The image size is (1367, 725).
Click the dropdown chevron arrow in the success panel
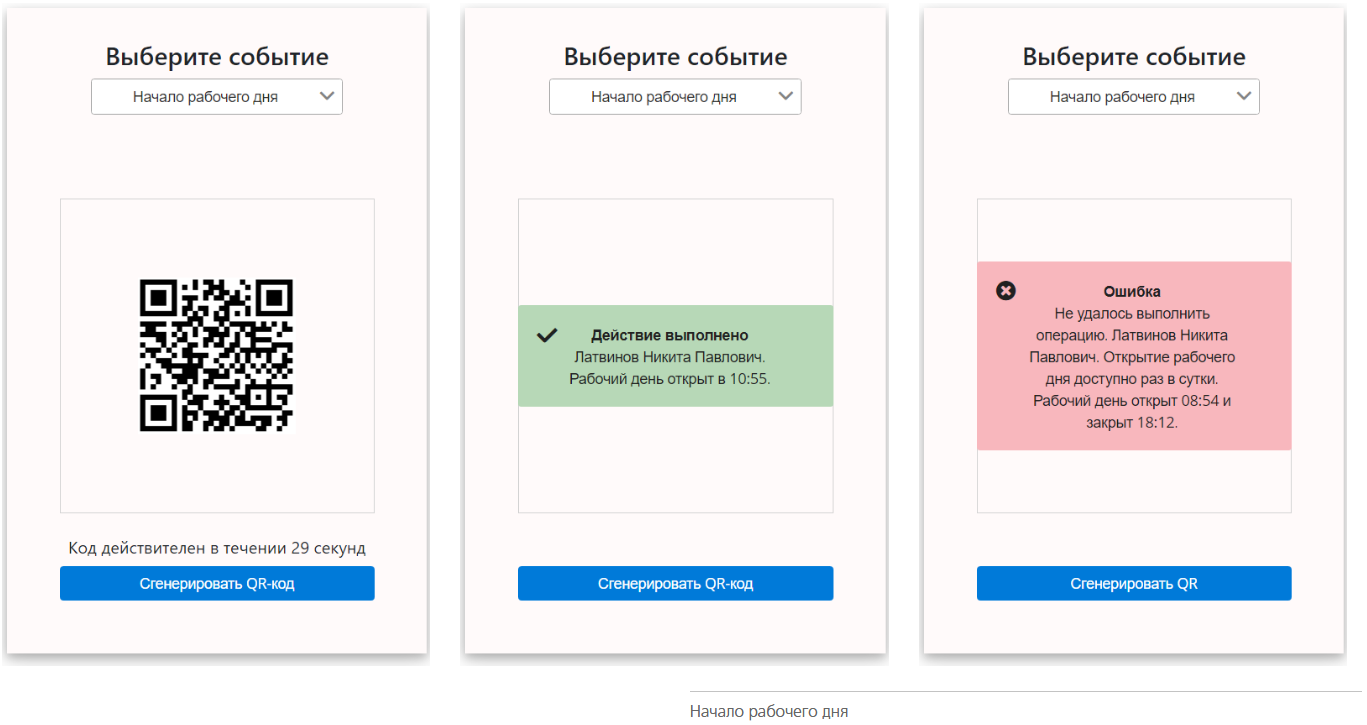point(786,96)
